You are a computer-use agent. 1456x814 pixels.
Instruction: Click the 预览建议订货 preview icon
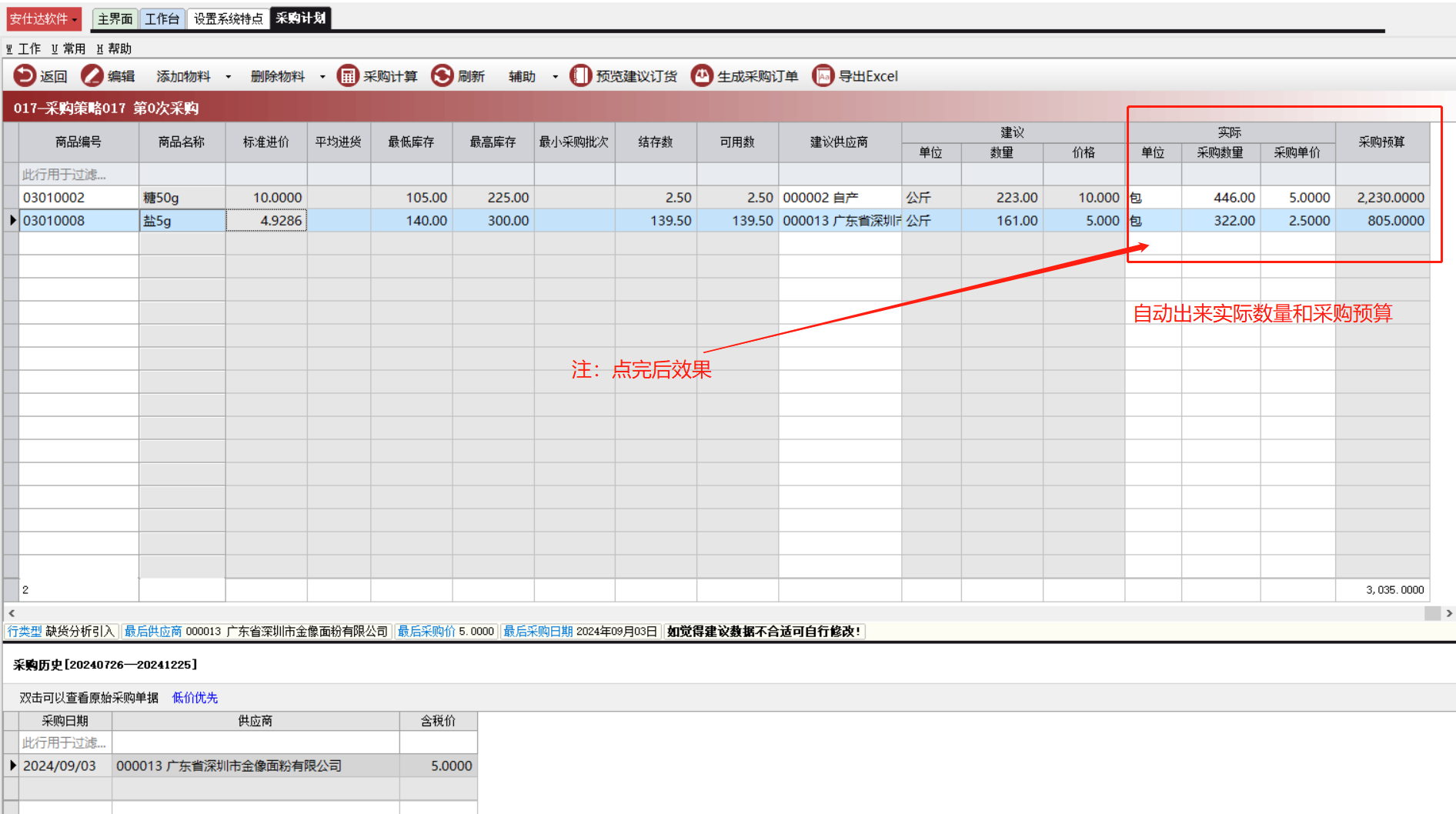pos(580,75)
